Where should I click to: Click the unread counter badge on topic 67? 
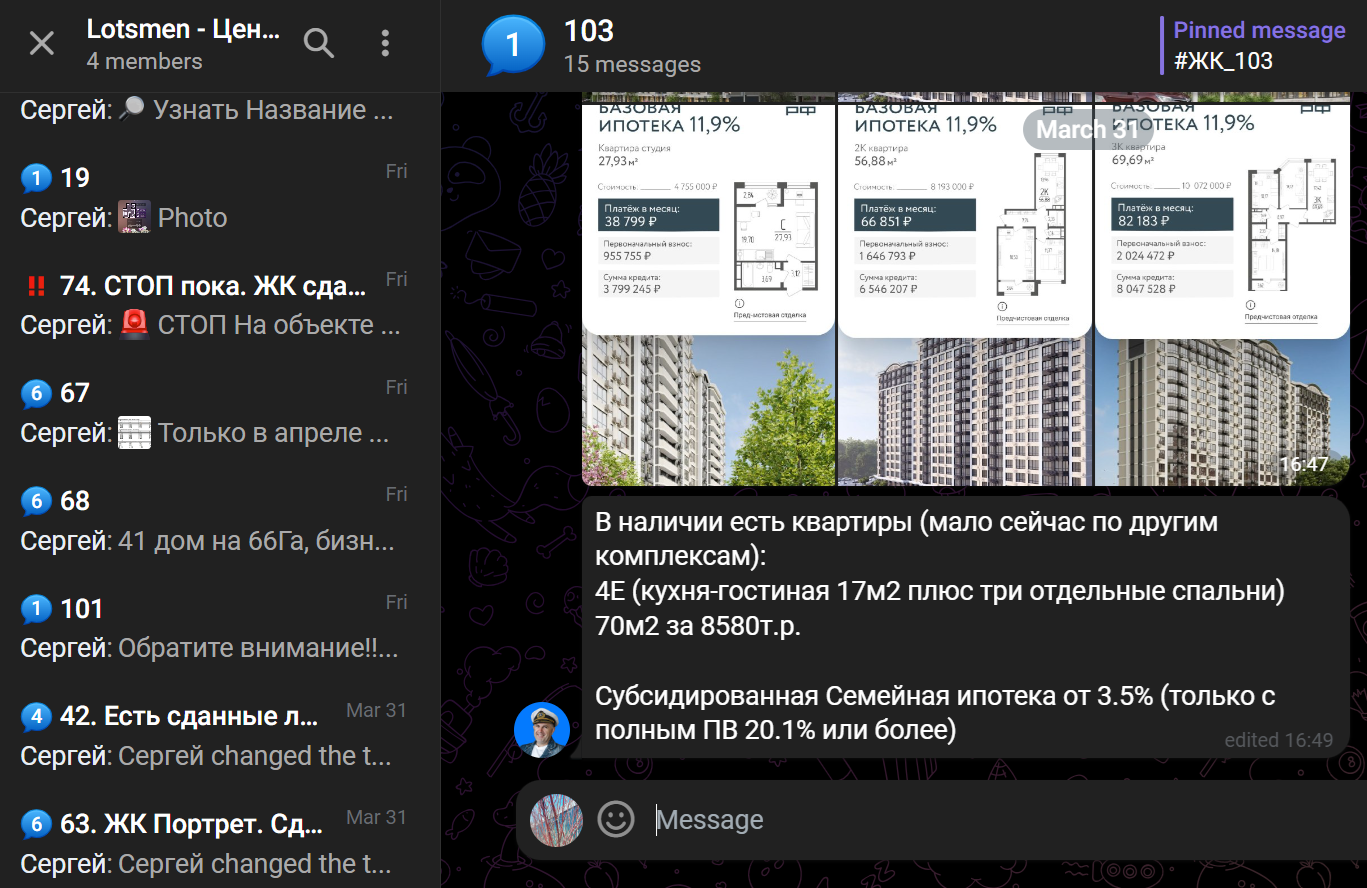coord(36,393)
